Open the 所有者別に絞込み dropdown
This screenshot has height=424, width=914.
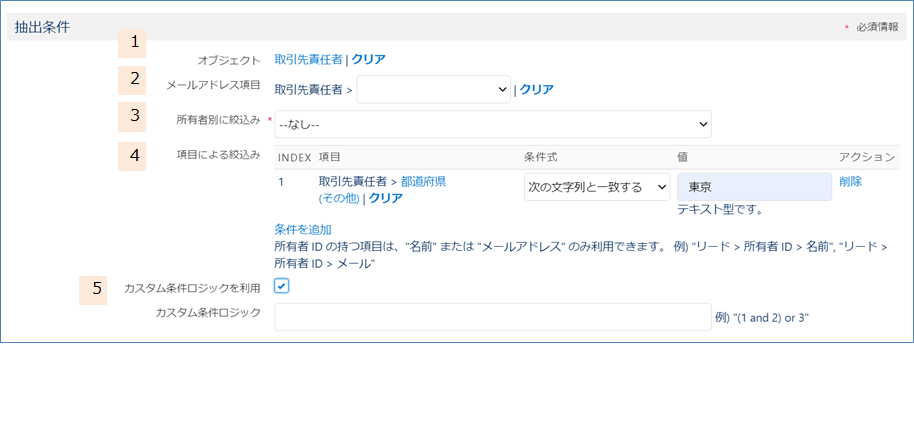pyautogui.click(x=493, y=124)
